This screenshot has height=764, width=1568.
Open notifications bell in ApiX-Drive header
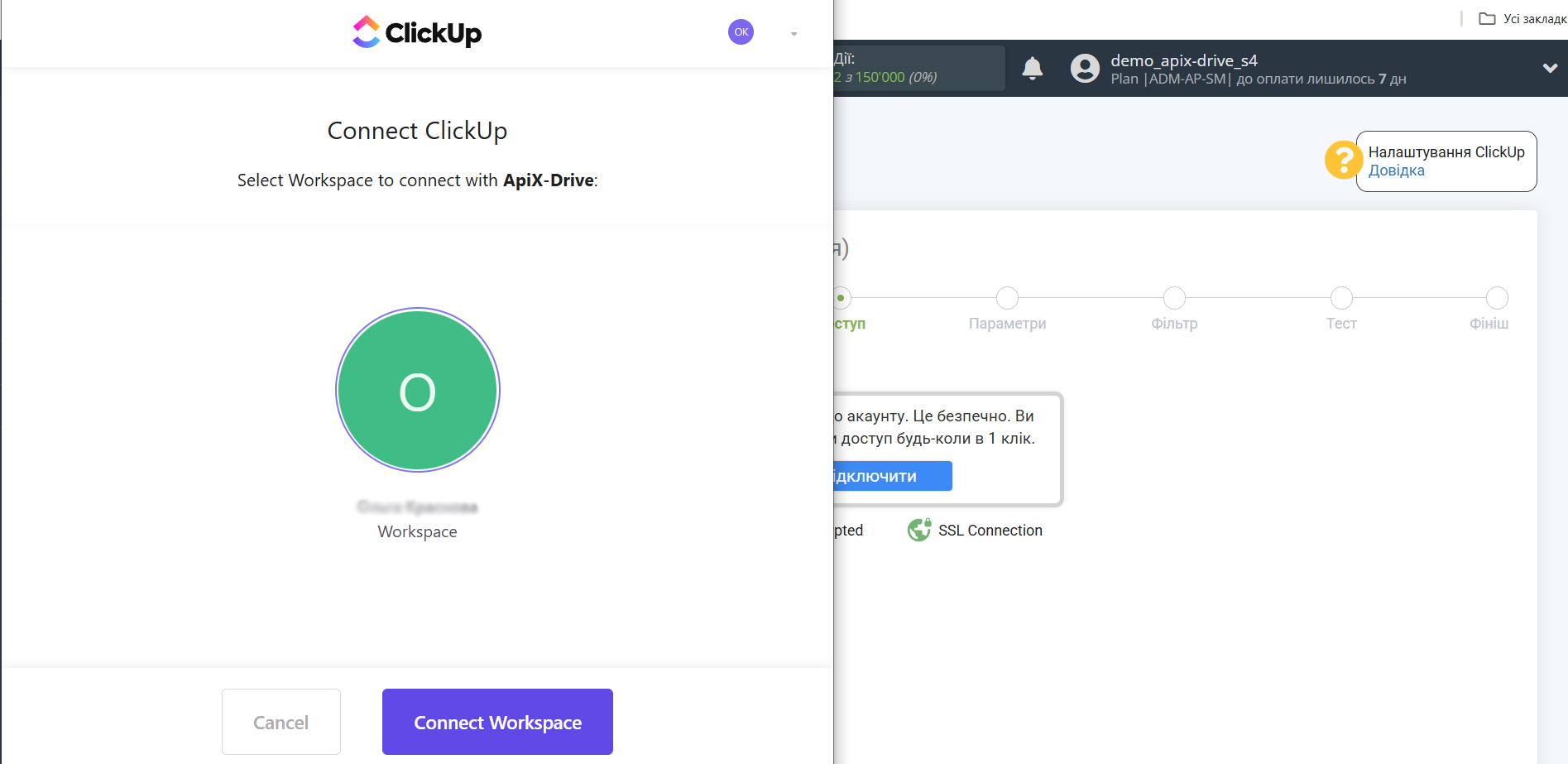click(1032, 68)
